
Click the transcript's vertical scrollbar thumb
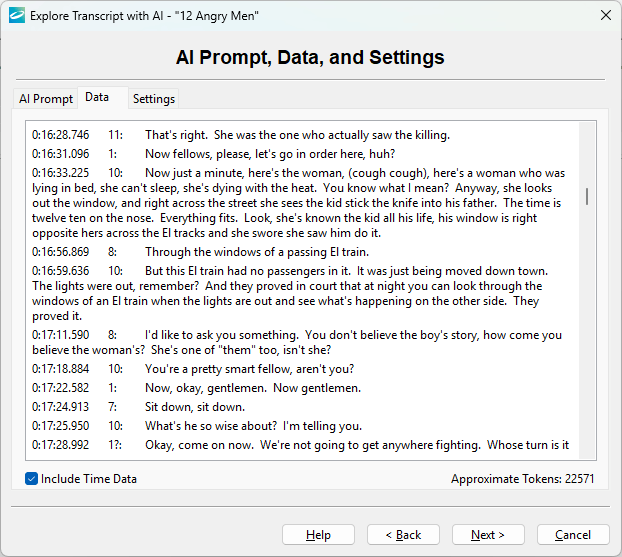tap(587, 196)
